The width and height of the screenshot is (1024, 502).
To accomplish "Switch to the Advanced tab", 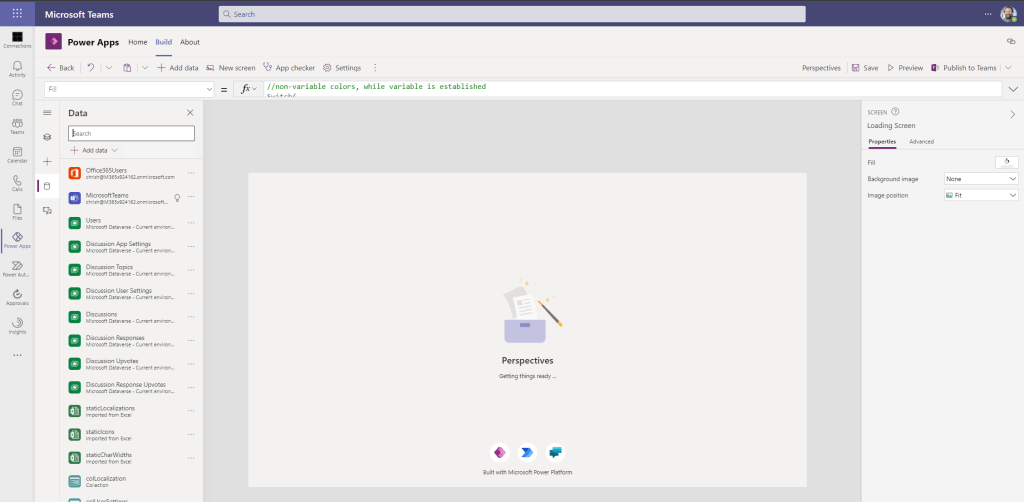I will 921,142.
